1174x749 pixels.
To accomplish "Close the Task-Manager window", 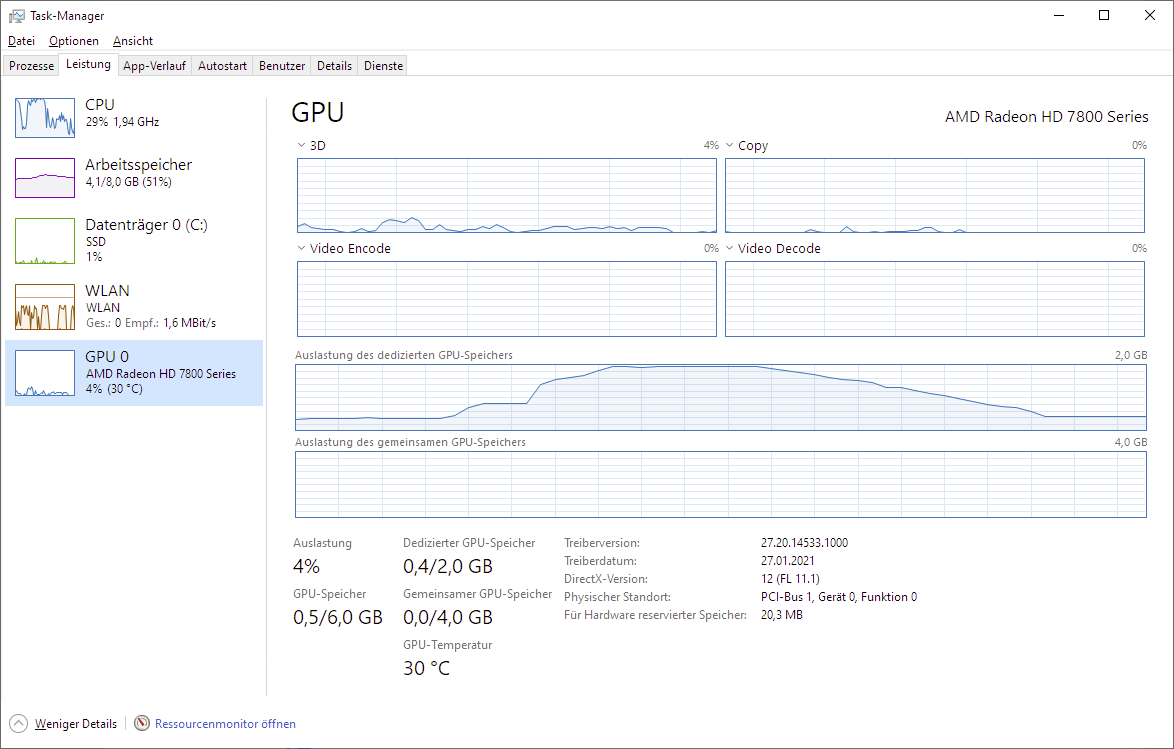I will pos(1150,16).
